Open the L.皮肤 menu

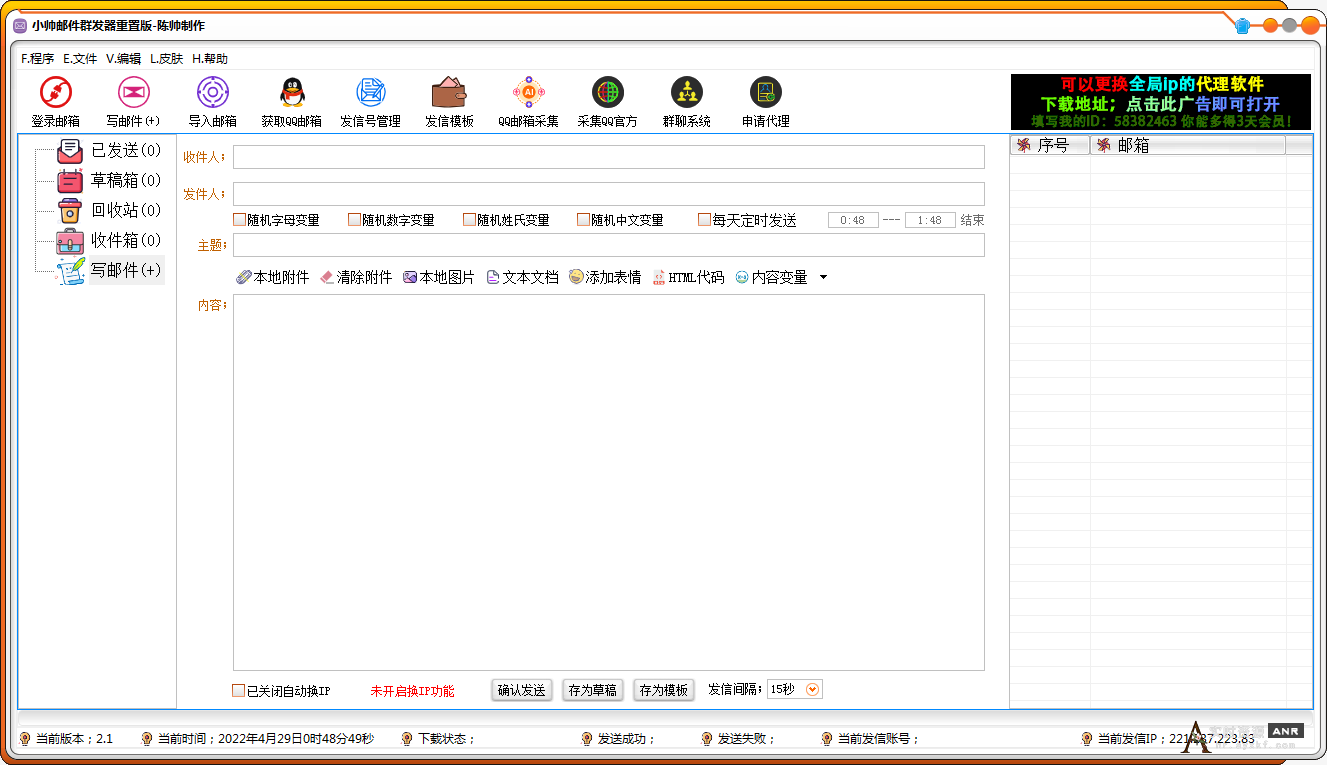tap(167, 59)
